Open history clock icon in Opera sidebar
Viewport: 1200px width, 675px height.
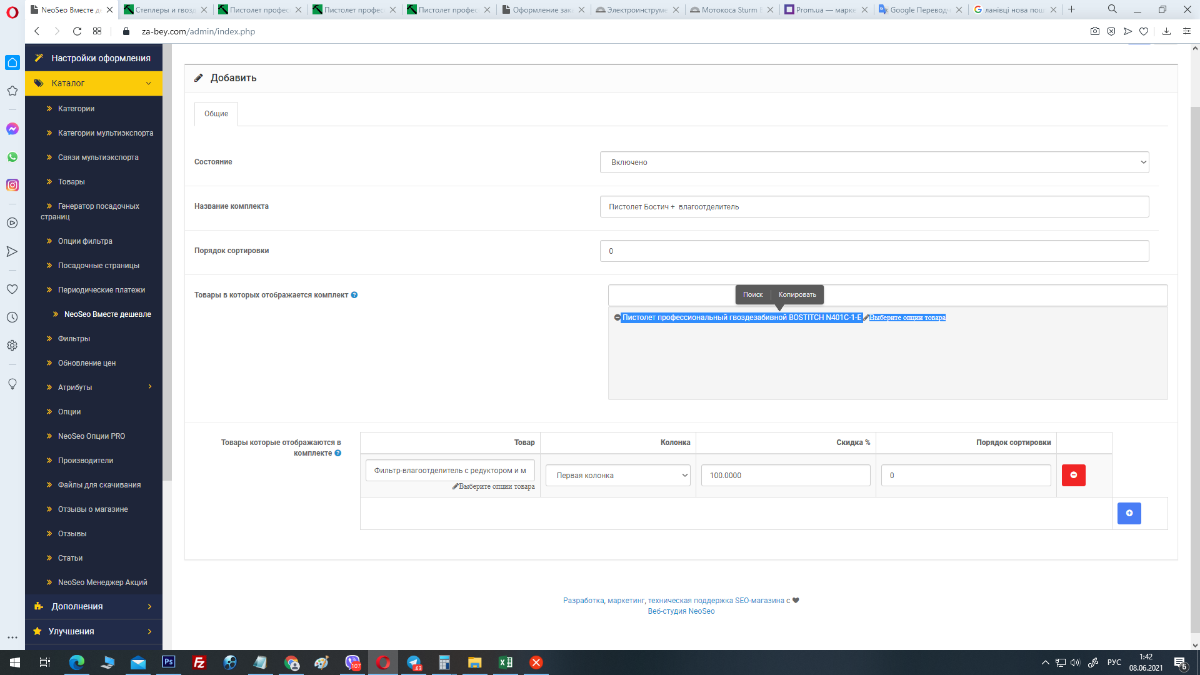click(12, 317)
